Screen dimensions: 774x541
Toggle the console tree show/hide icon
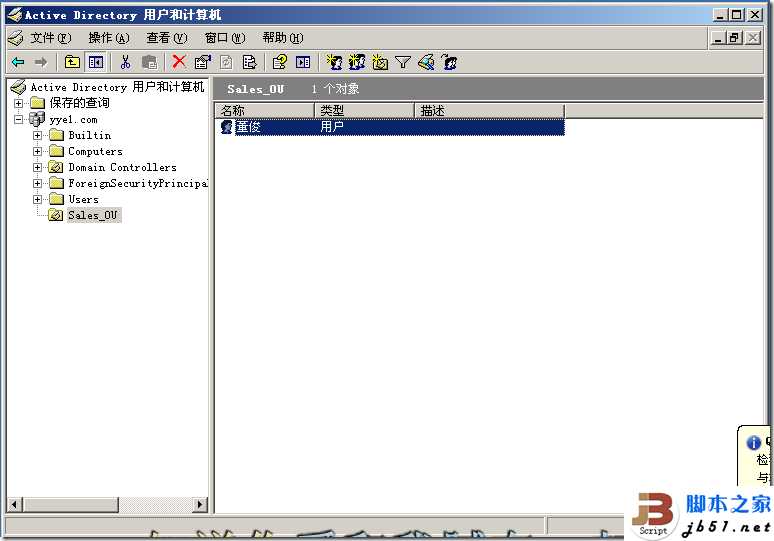[x=96, y=62]
